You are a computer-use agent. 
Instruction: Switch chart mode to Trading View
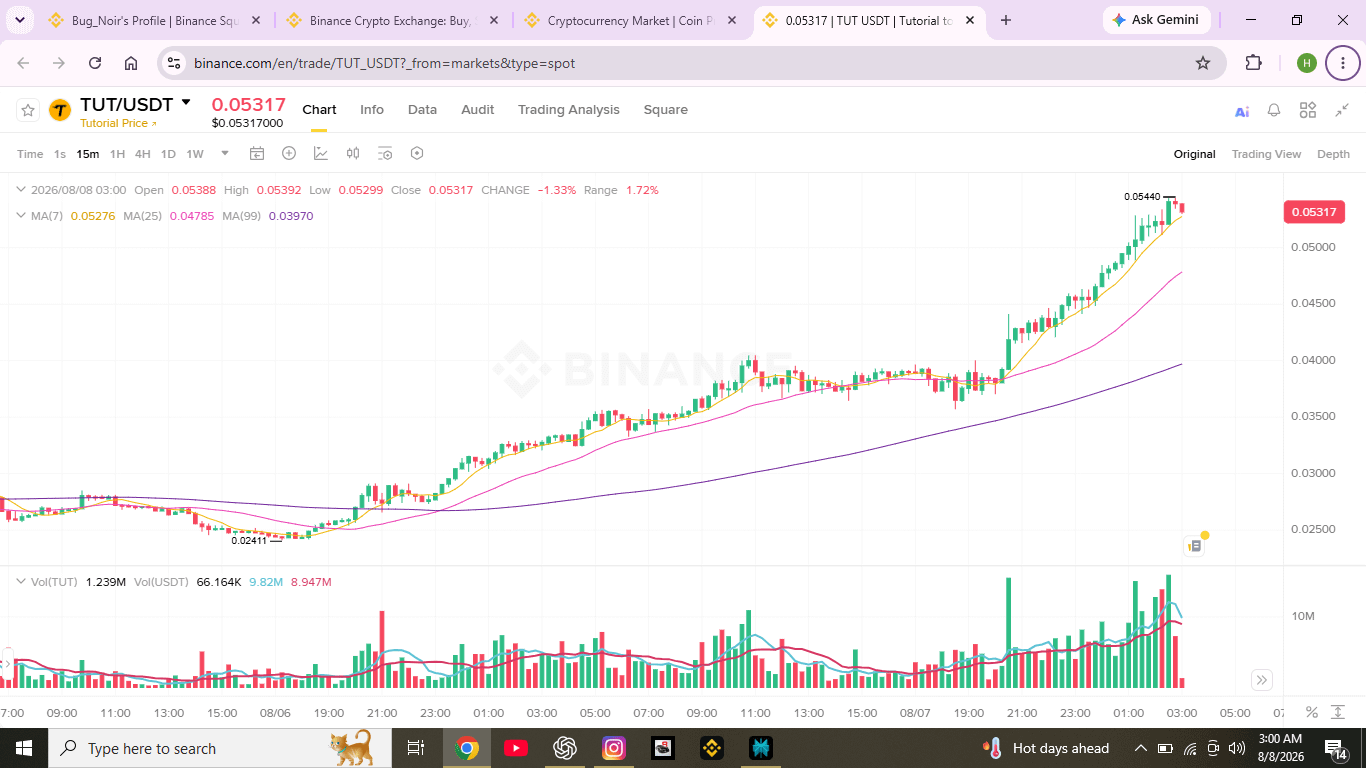pyautogui.click(x=1266, y=154)
